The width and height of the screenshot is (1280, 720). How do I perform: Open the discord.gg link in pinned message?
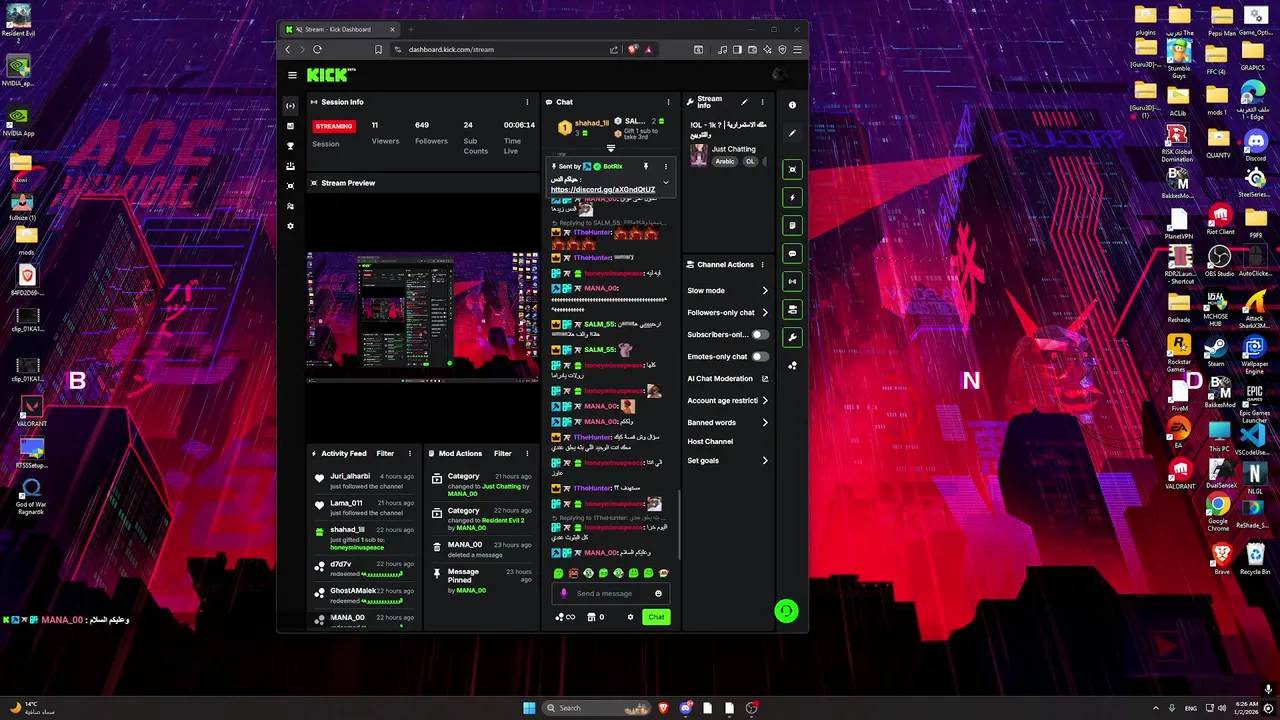point(603,189)
